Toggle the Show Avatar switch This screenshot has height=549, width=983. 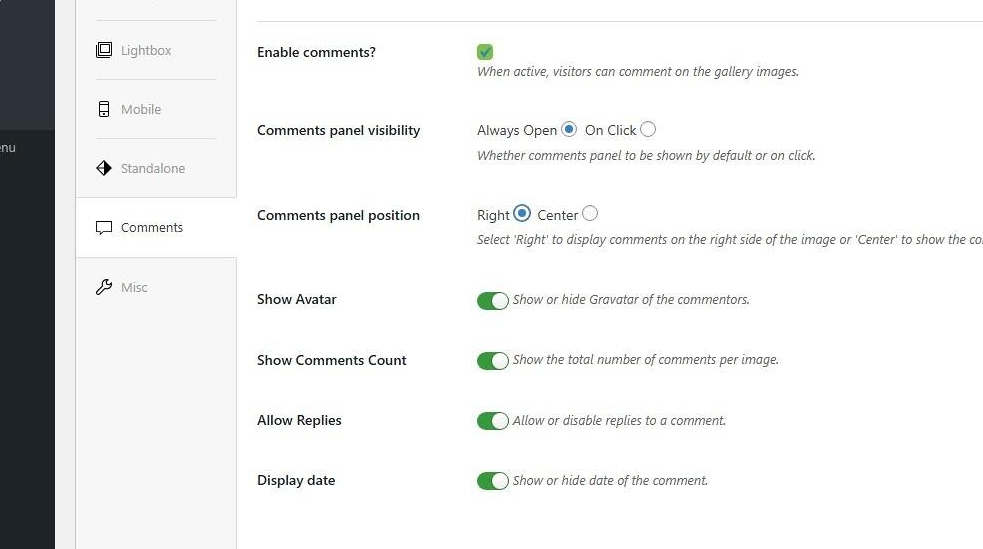(x=493, y=301)
